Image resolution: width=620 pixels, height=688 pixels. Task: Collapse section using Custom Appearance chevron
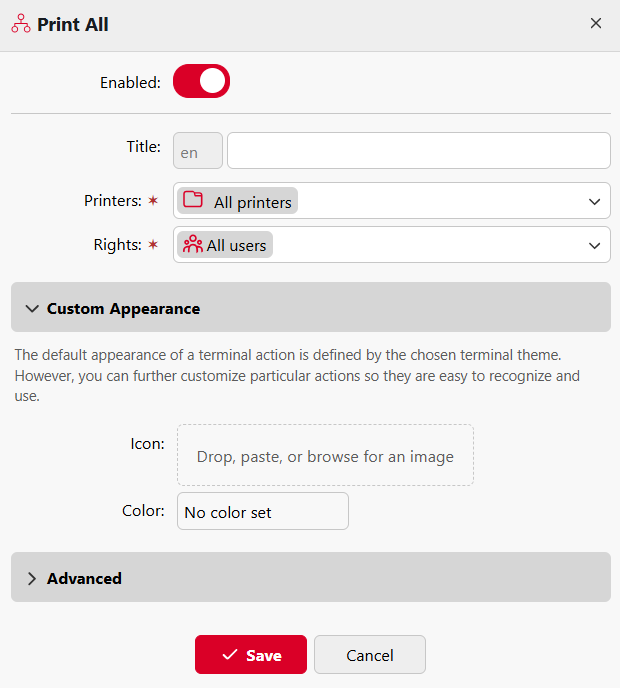(32, 309)
